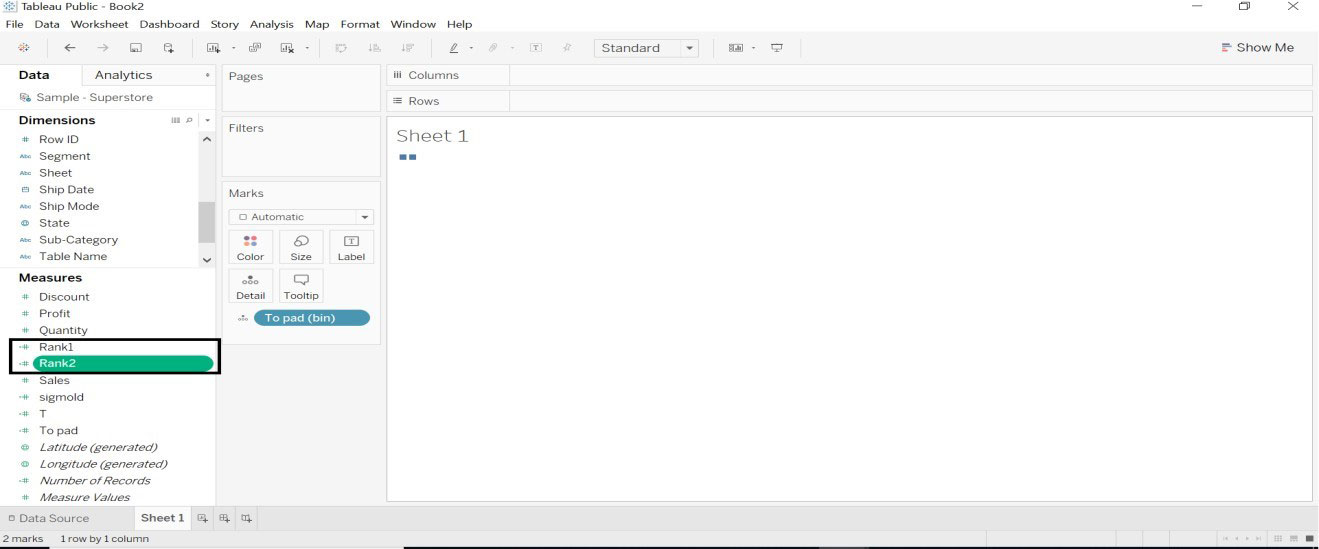Click the Dimensions list scroll-down arrow
Screen dimensions: 1319x549
coord(207,259)
